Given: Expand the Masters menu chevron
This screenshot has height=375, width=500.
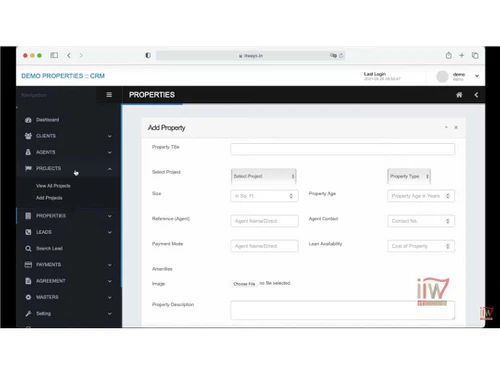Looking at the screenshot, I should click(x=110, y=297).
